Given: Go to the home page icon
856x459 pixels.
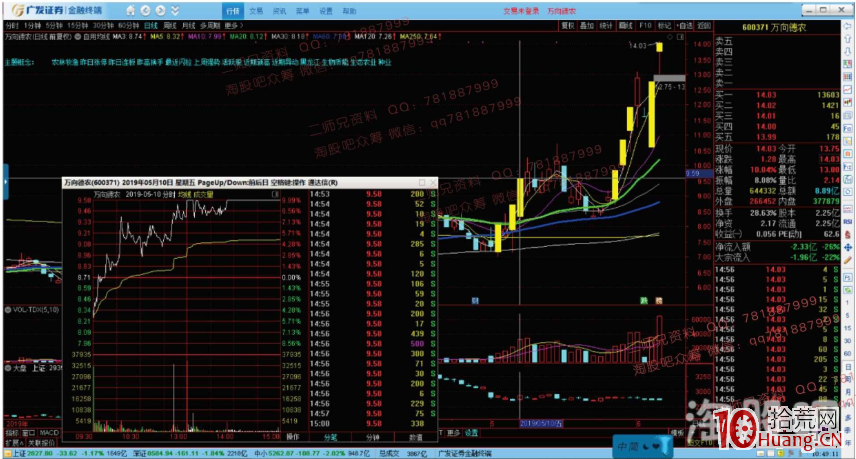Looking at the screenshot, I should [130, 10].
